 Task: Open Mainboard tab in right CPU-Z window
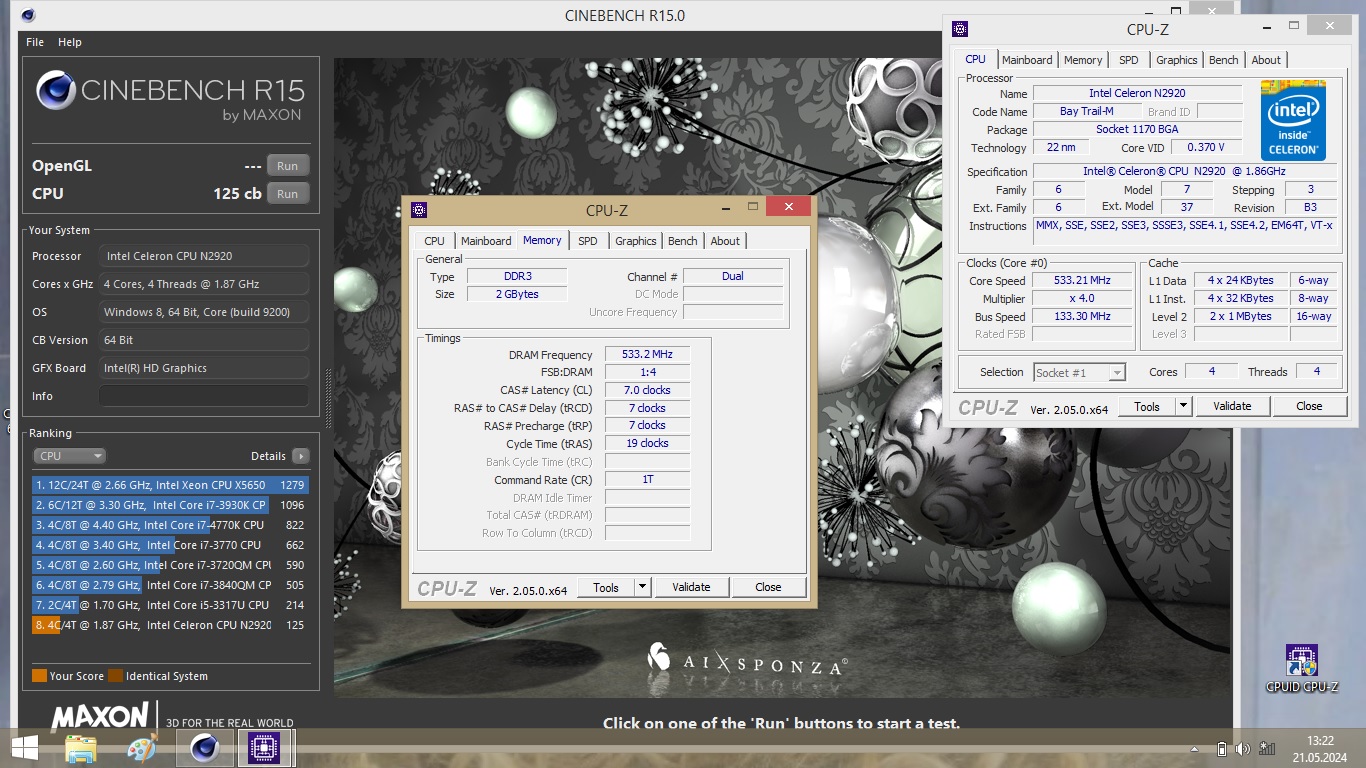(1027, 60)
